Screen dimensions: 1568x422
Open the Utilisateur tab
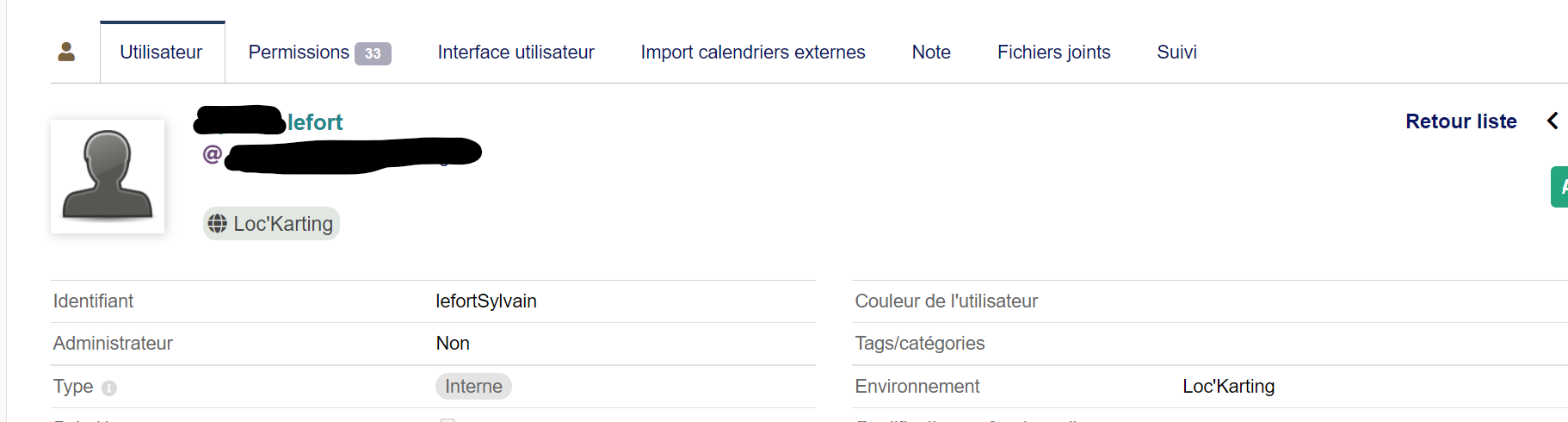coord(162,53)
